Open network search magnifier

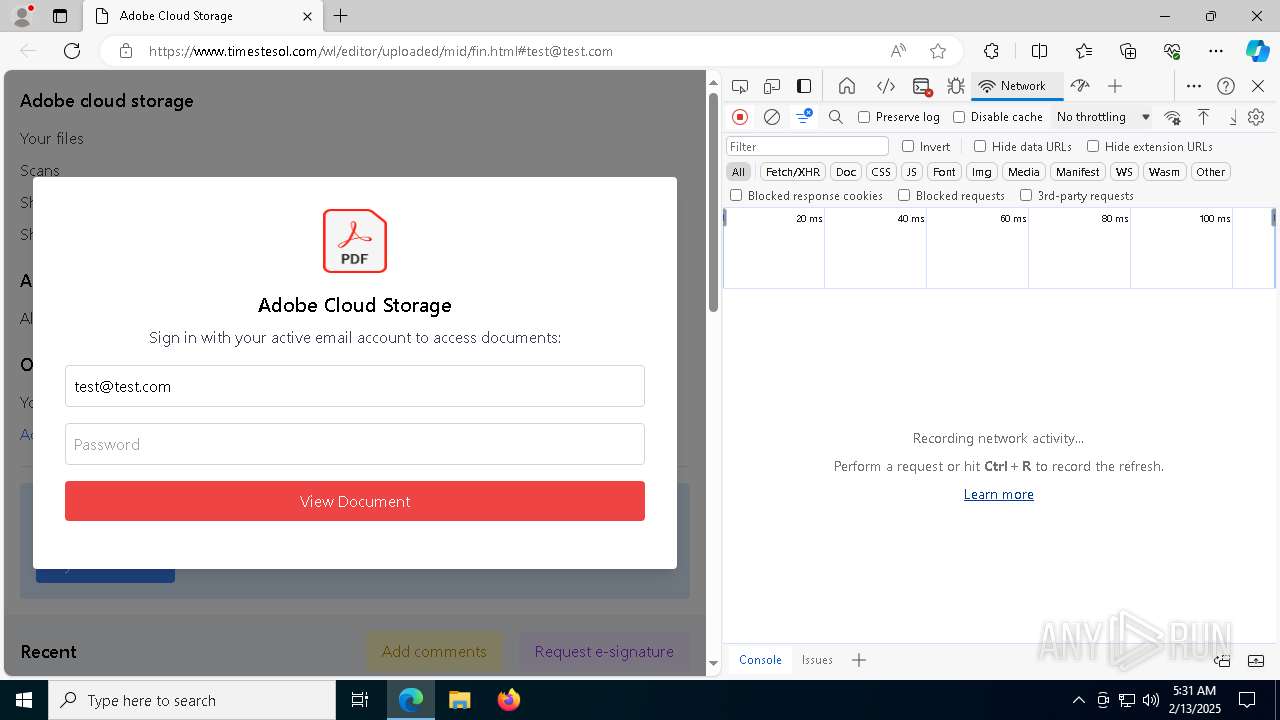tap(836, 117)
